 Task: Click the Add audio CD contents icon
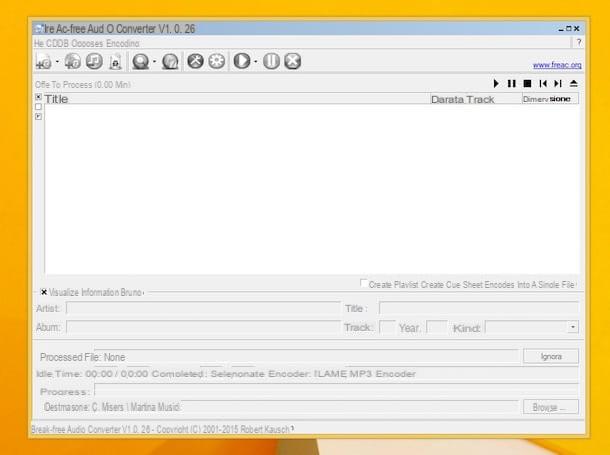72,61
